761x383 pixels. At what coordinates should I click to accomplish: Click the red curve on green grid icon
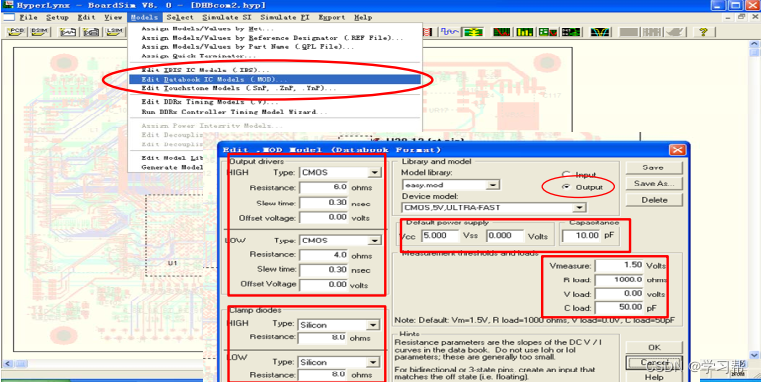[x=502, y=32]
